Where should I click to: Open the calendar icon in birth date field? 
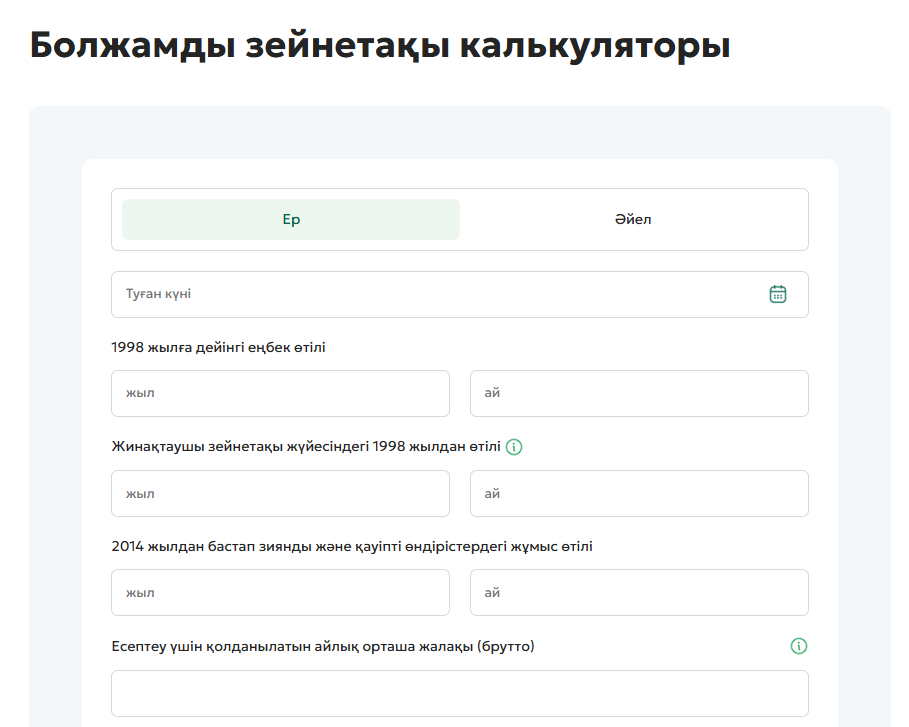click(x=778, y=294)
